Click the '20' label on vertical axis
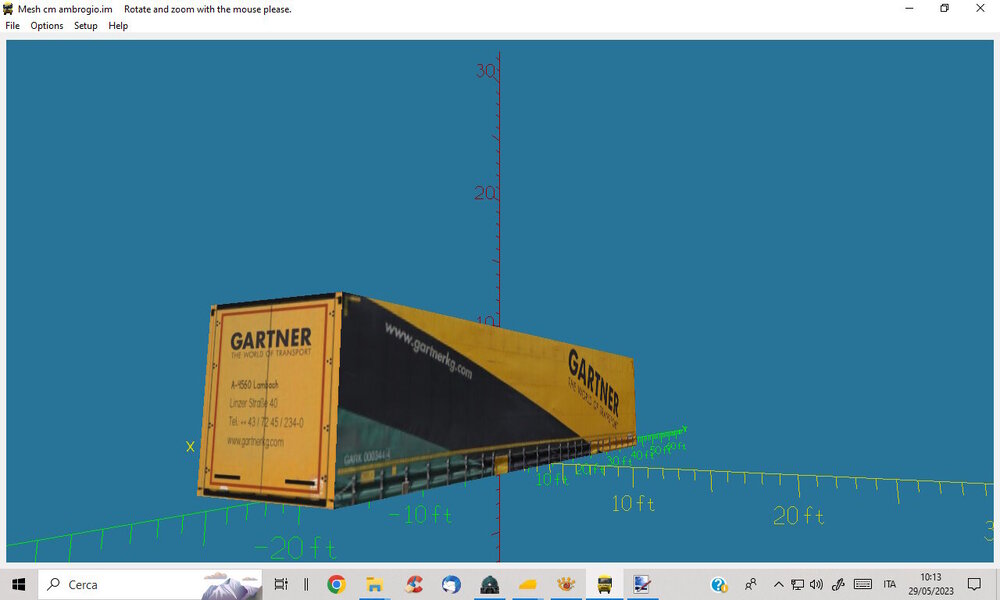This screenshot has height=600, width=1000. point(484,193)
